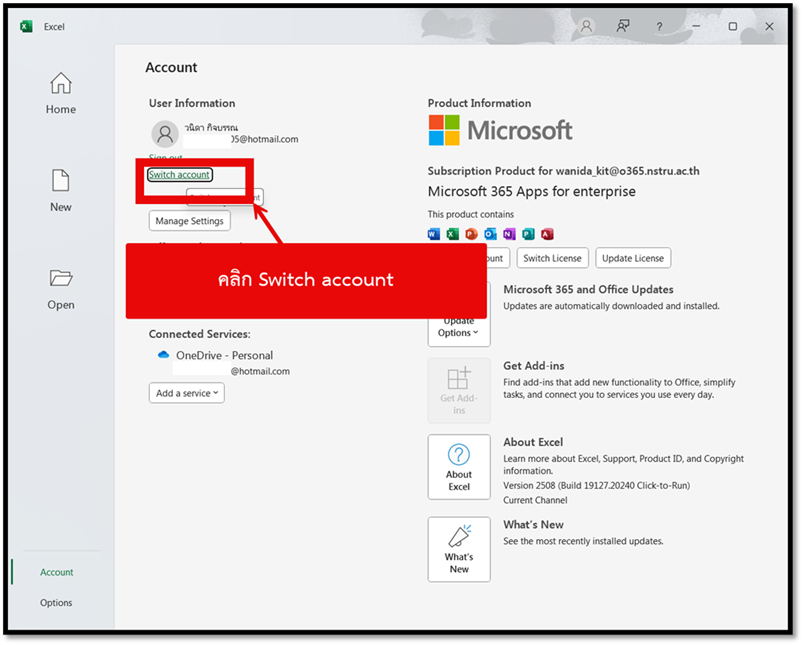
Task: Click the Update License button
Action: [633, 258]
